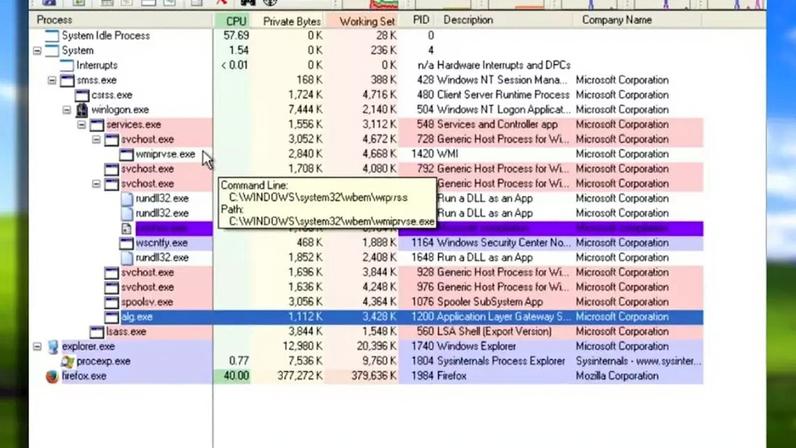The image size is (796, 448).
Task: Select the System Idle Process name
Action: pyautogui.click(x=106, y=36)
